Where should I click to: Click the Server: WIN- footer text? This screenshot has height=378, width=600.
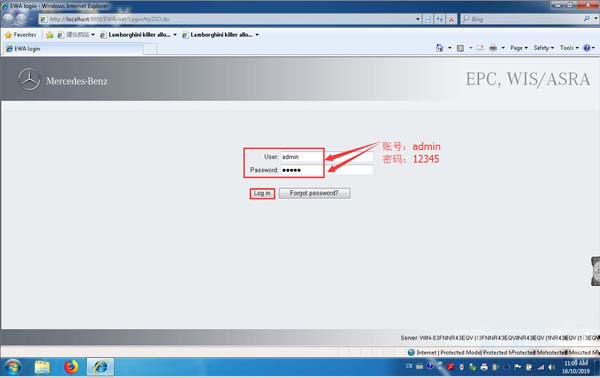pyautogui.click(x=500, y=338)
